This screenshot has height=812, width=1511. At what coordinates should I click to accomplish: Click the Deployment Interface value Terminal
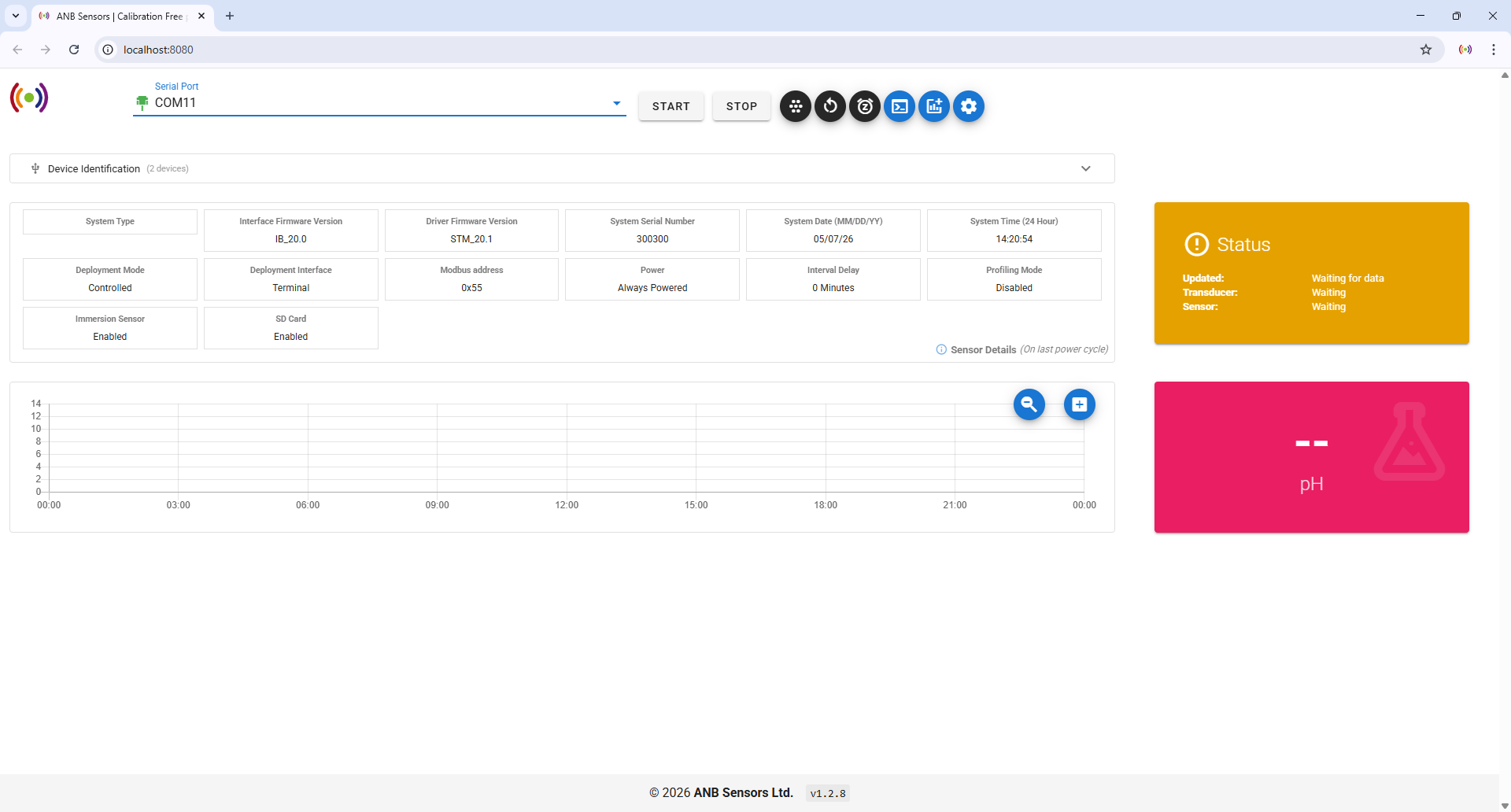291,288
